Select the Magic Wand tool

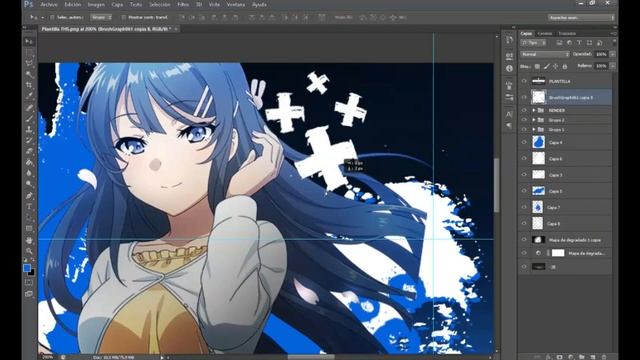click(29, 74)
